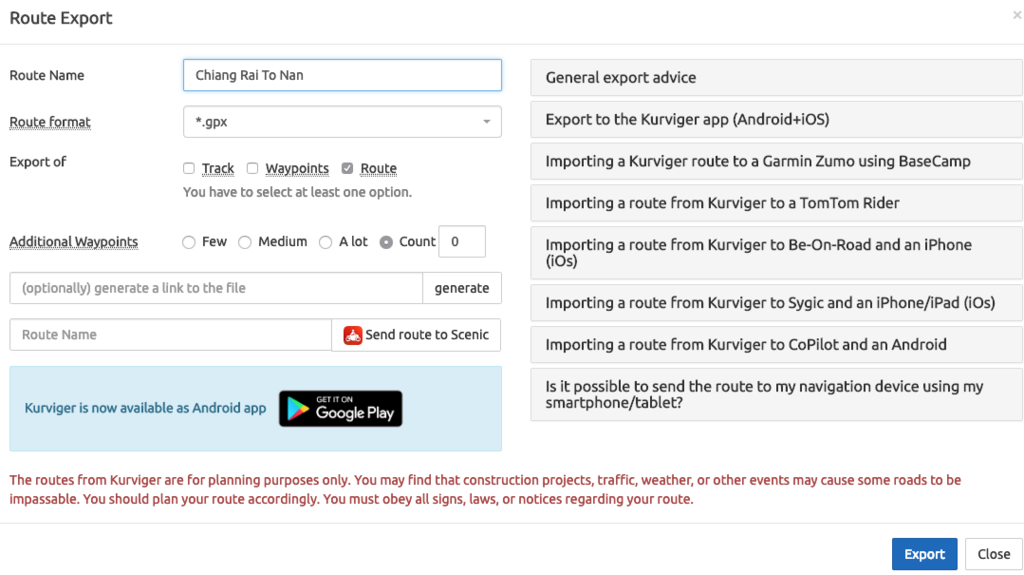Expand Garmin Zumo BaseCamp import section
Image resolution: width=1024 pixels, height=575 pixels.
776,161
